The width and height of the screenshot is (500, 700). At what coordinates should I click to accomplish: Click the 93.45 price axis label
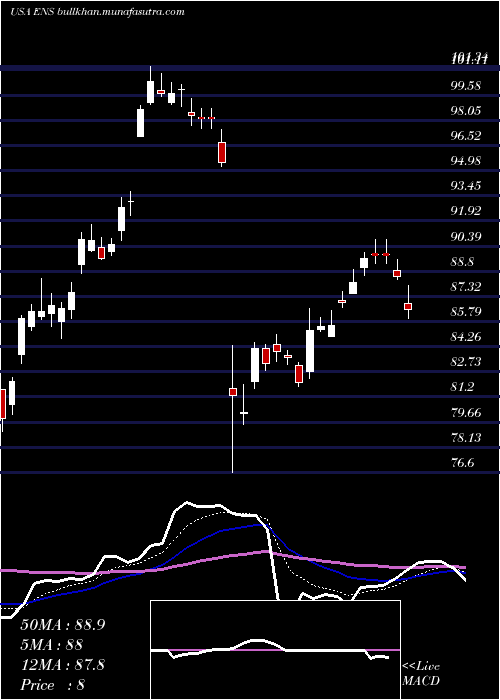(x=466, y=186)
